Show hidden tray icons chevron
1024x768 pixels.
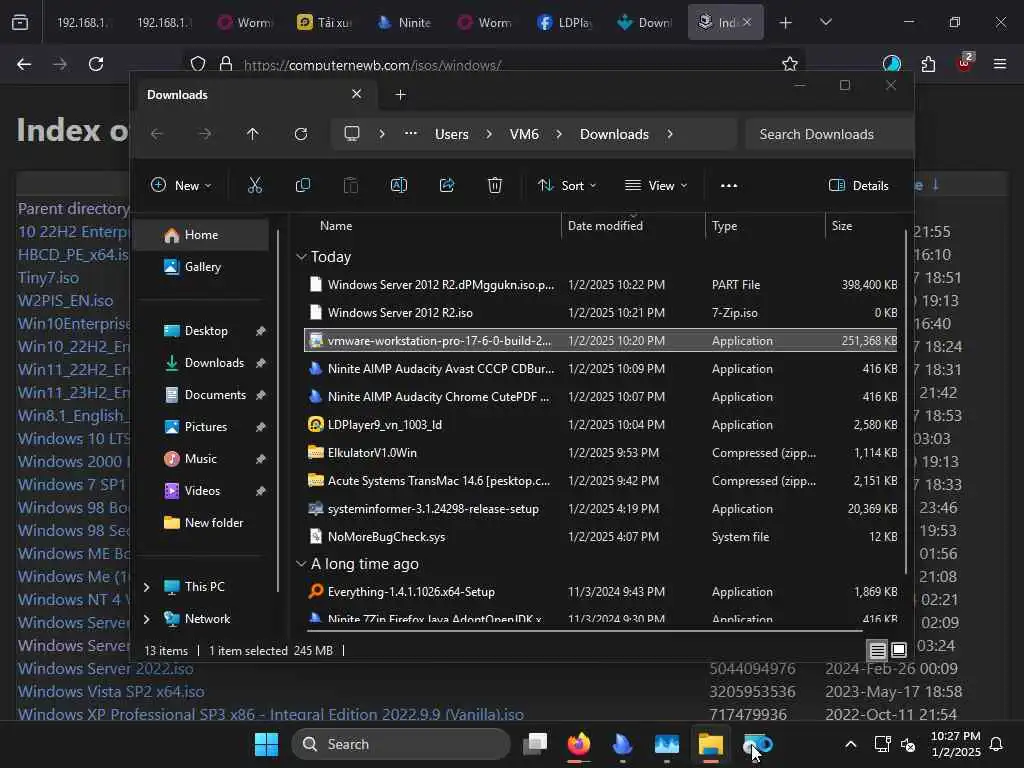[851, 744]
